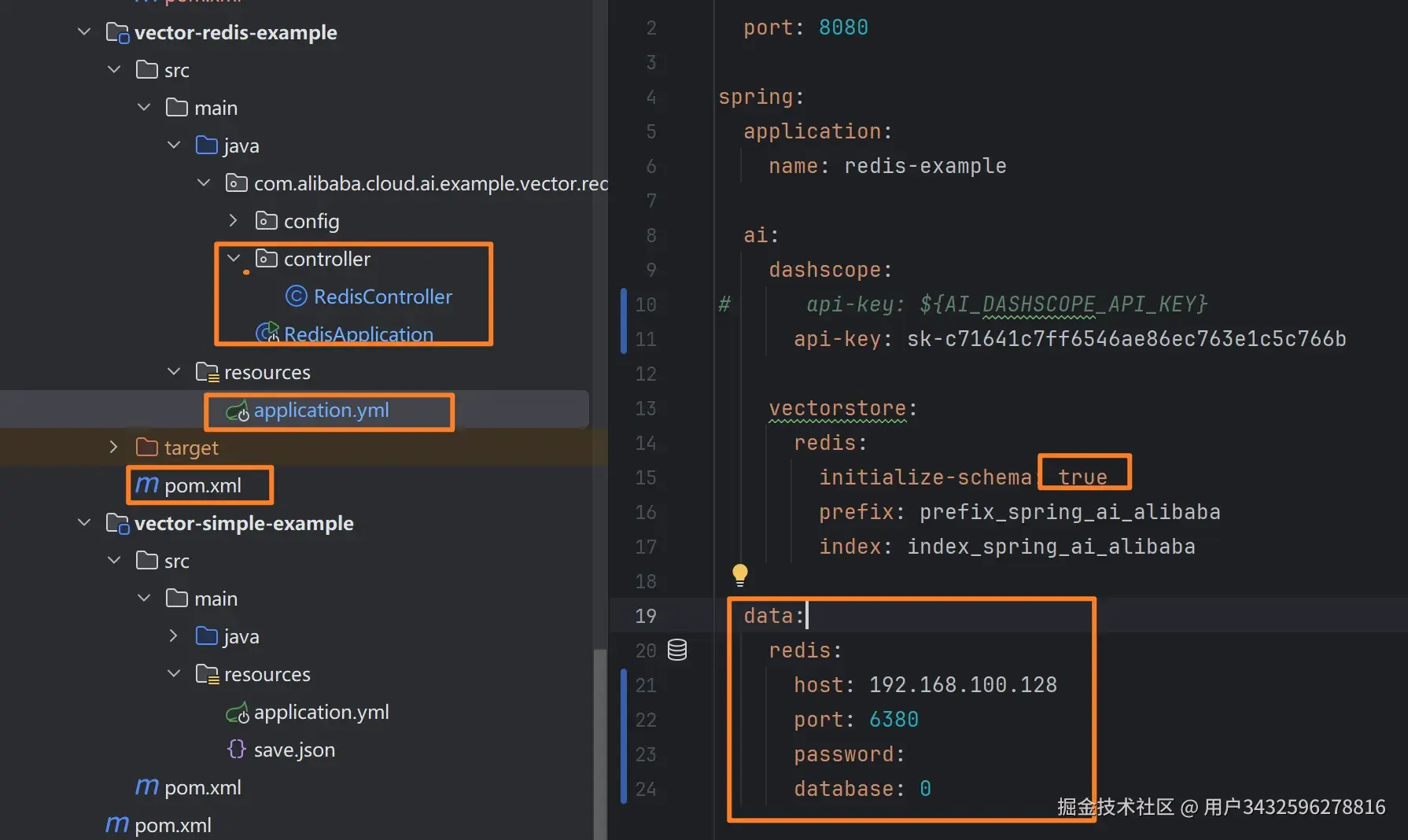Select application.yml under vector-simple-example
The height and width of the screenshot is (840, 1408).
pos(321,712)
